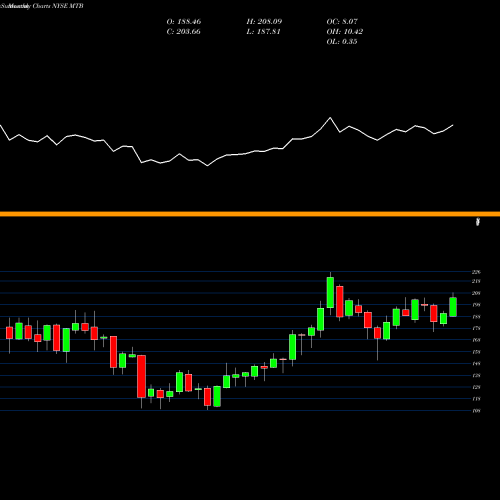Click the tallest green candle at the price peak

pos(330,292)
